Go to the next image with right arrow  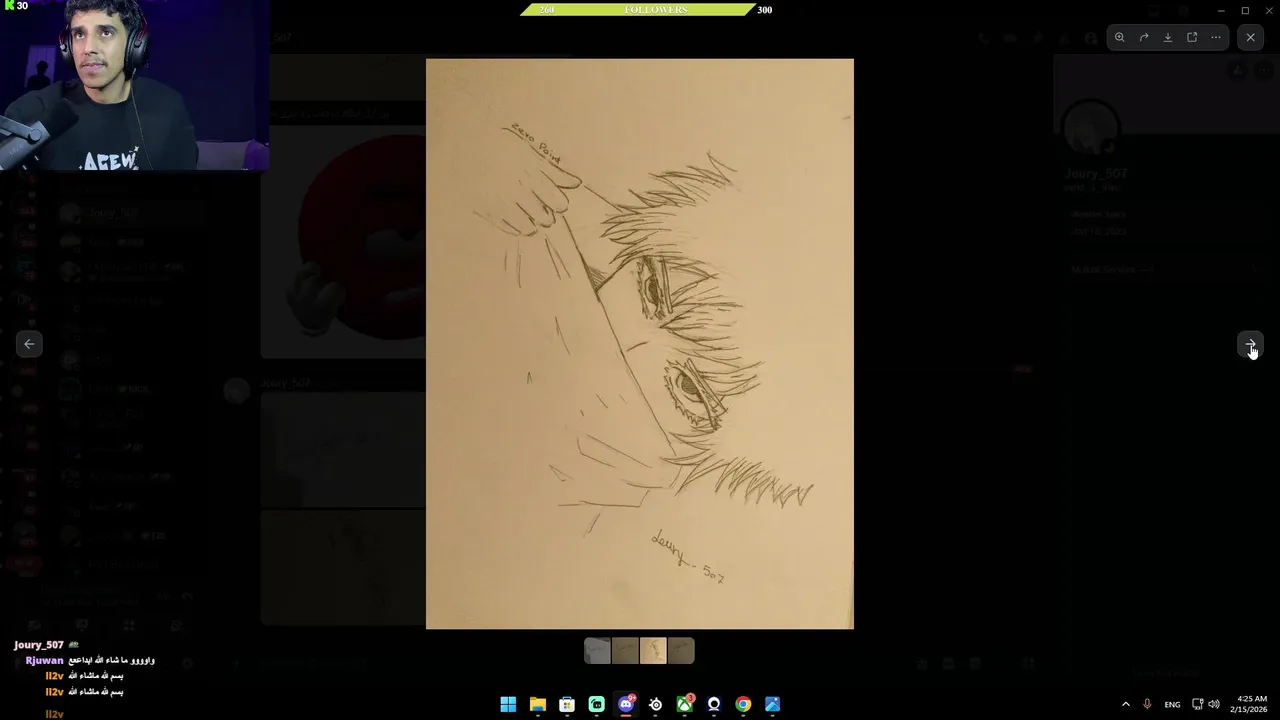[x=1250, y=344]
